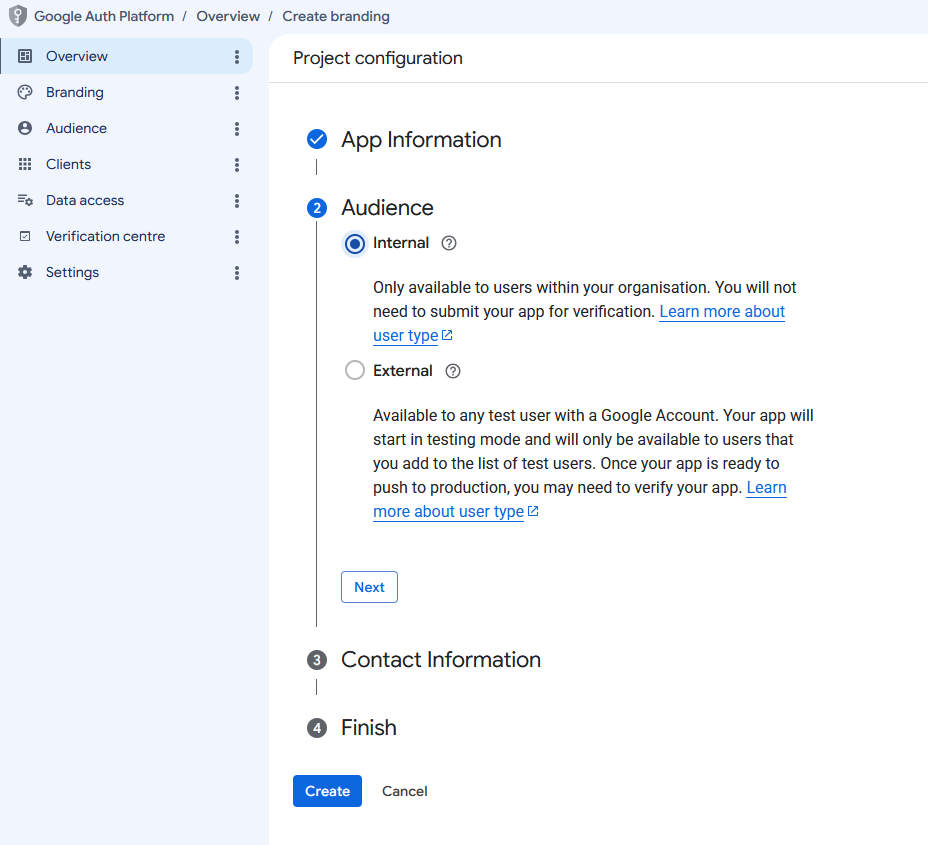This screenshot has height=845, width=928.
Task: Select the Internal audience radio button
Action: coord(355,244)
